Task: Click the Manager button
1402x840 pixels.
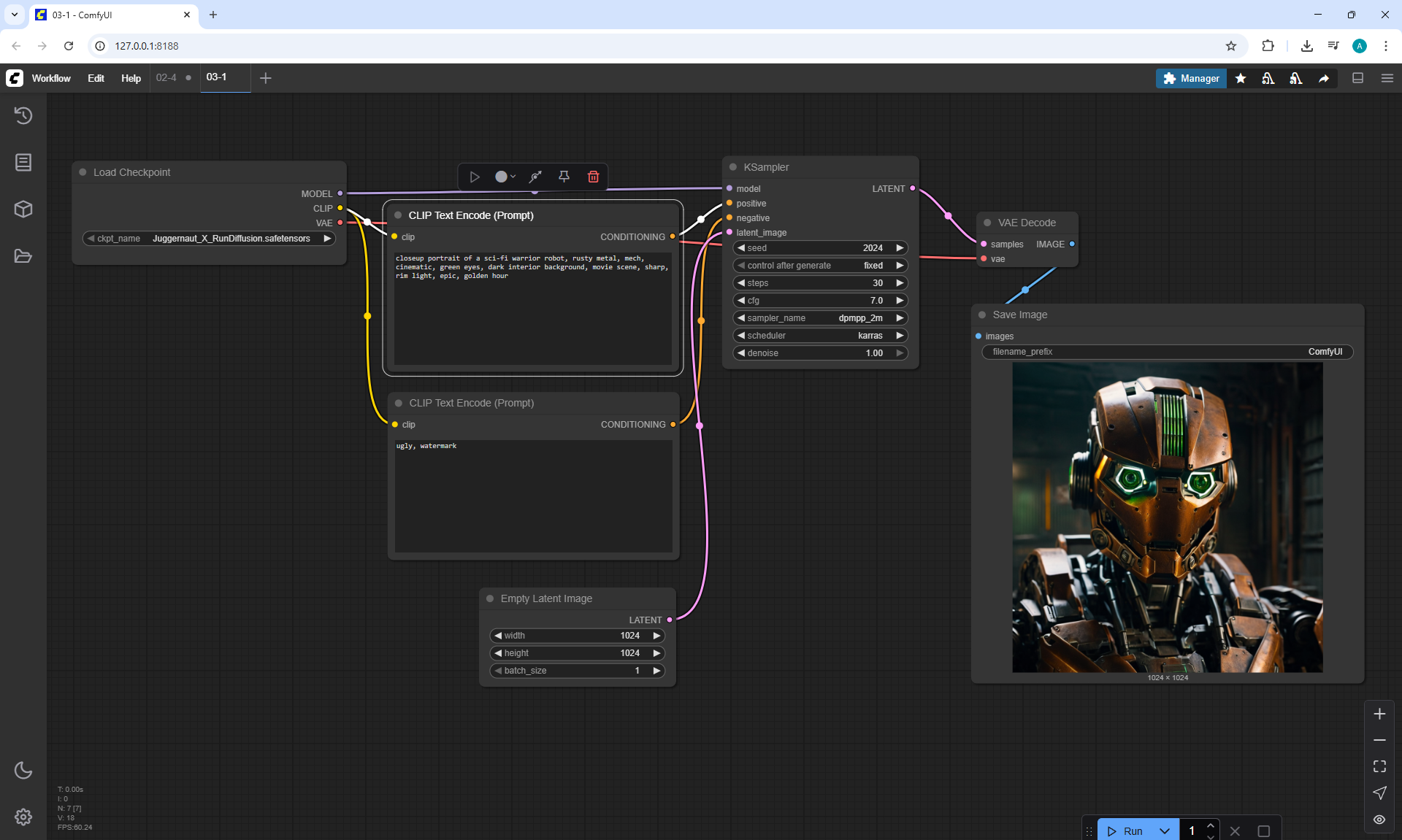Action: point(1191,78)
